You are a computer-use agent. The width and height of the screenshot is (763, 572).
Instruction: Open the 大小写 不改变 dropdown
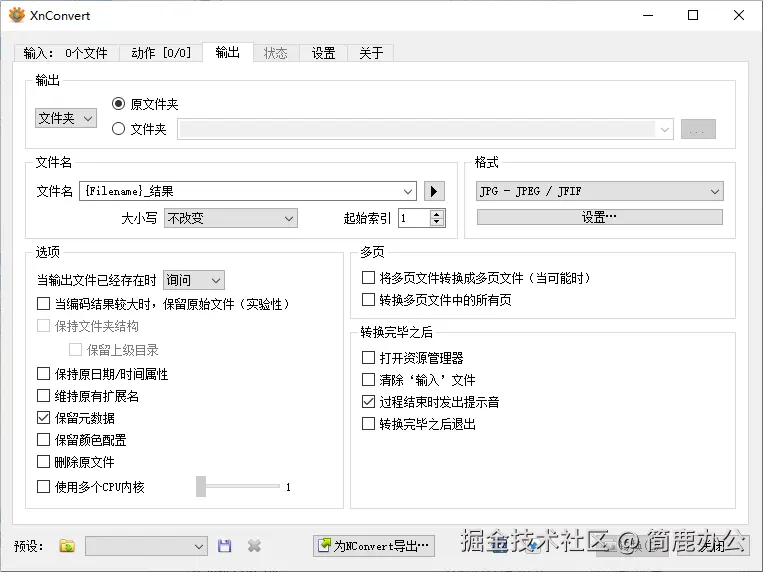231,218
